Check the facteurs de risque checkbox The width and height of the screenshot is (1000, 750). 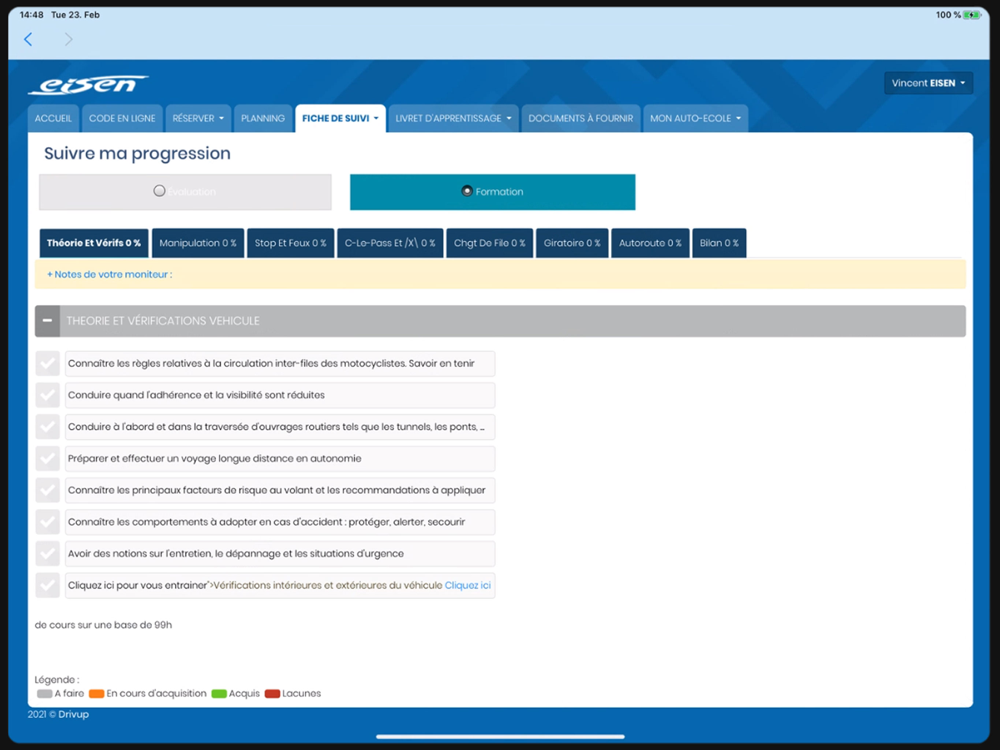tap(47, 490)
